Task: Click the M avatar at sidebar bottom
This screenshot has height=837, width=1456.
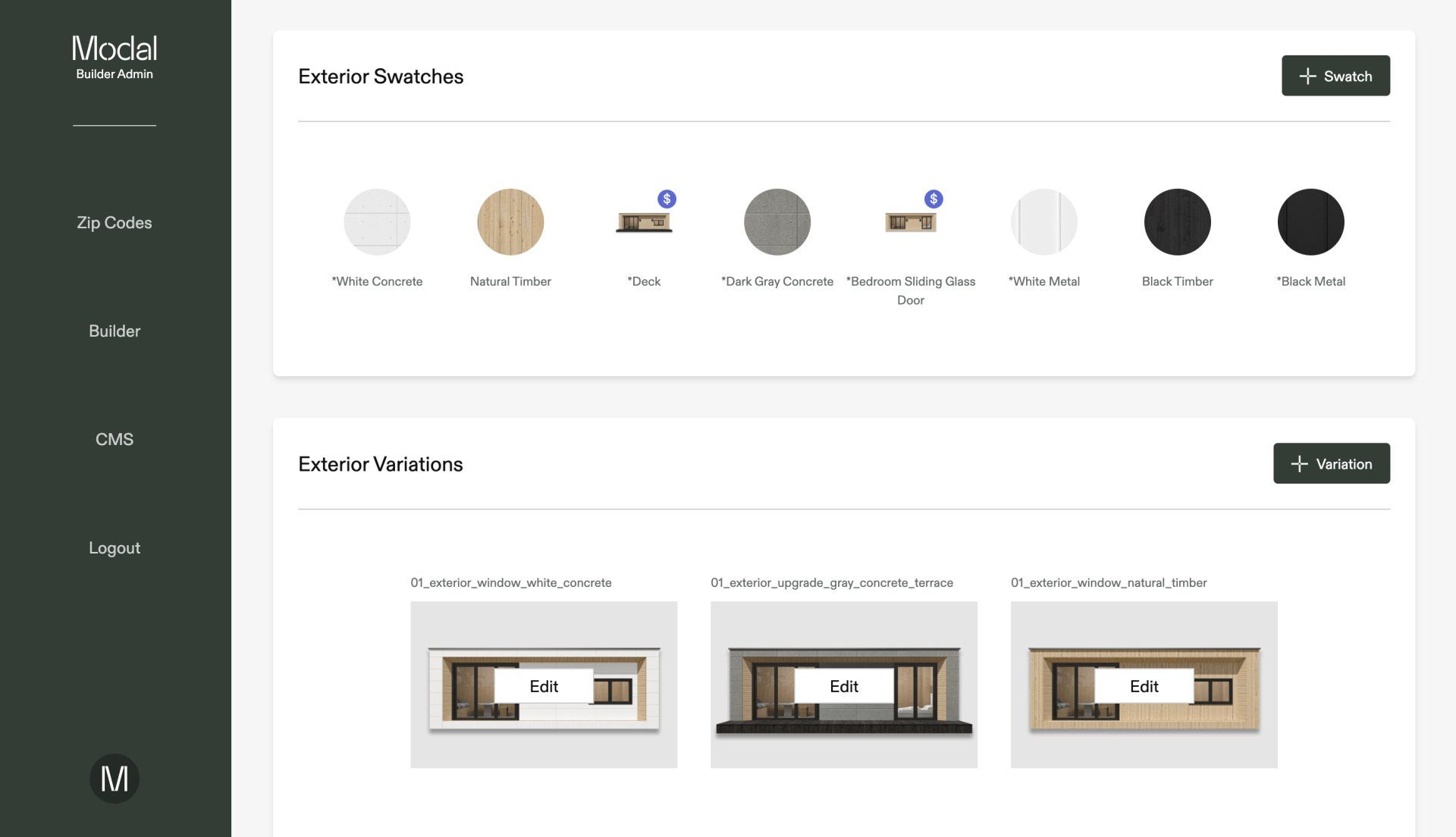Action: pos(114,777)
